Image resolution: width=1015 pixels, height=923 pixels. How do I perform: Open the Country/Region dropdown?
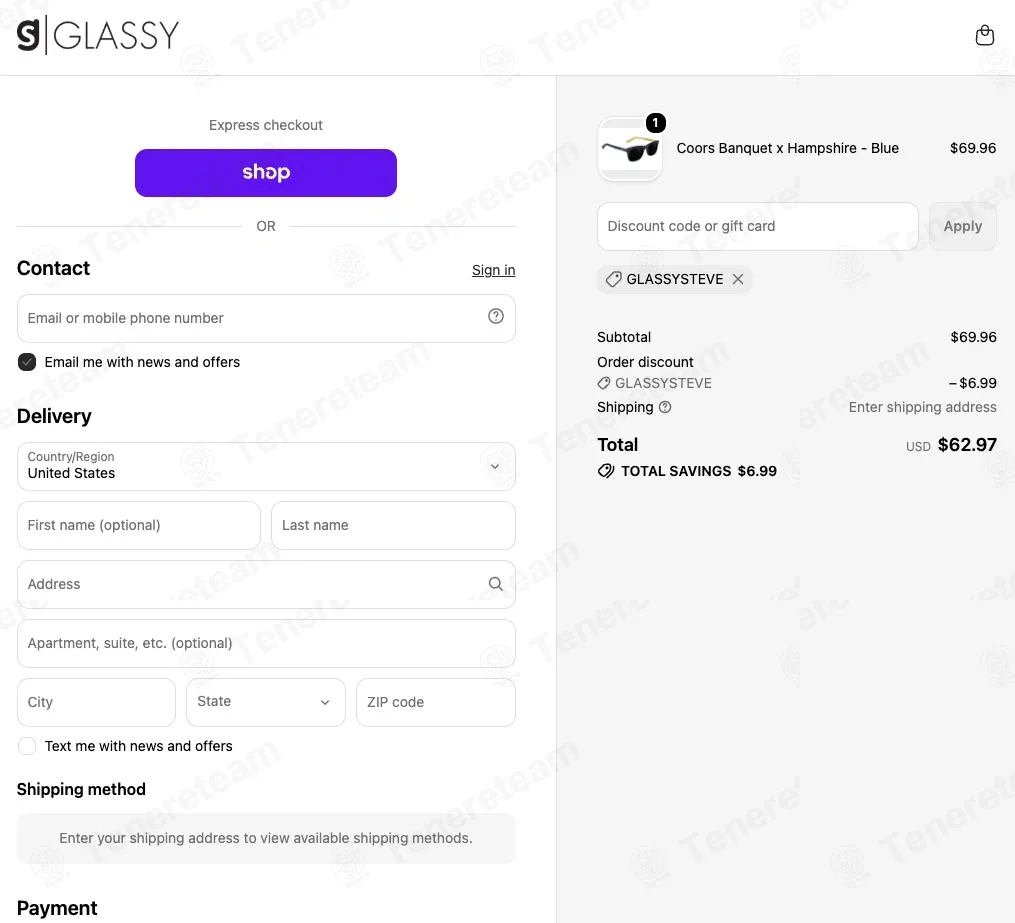[266, 466]
